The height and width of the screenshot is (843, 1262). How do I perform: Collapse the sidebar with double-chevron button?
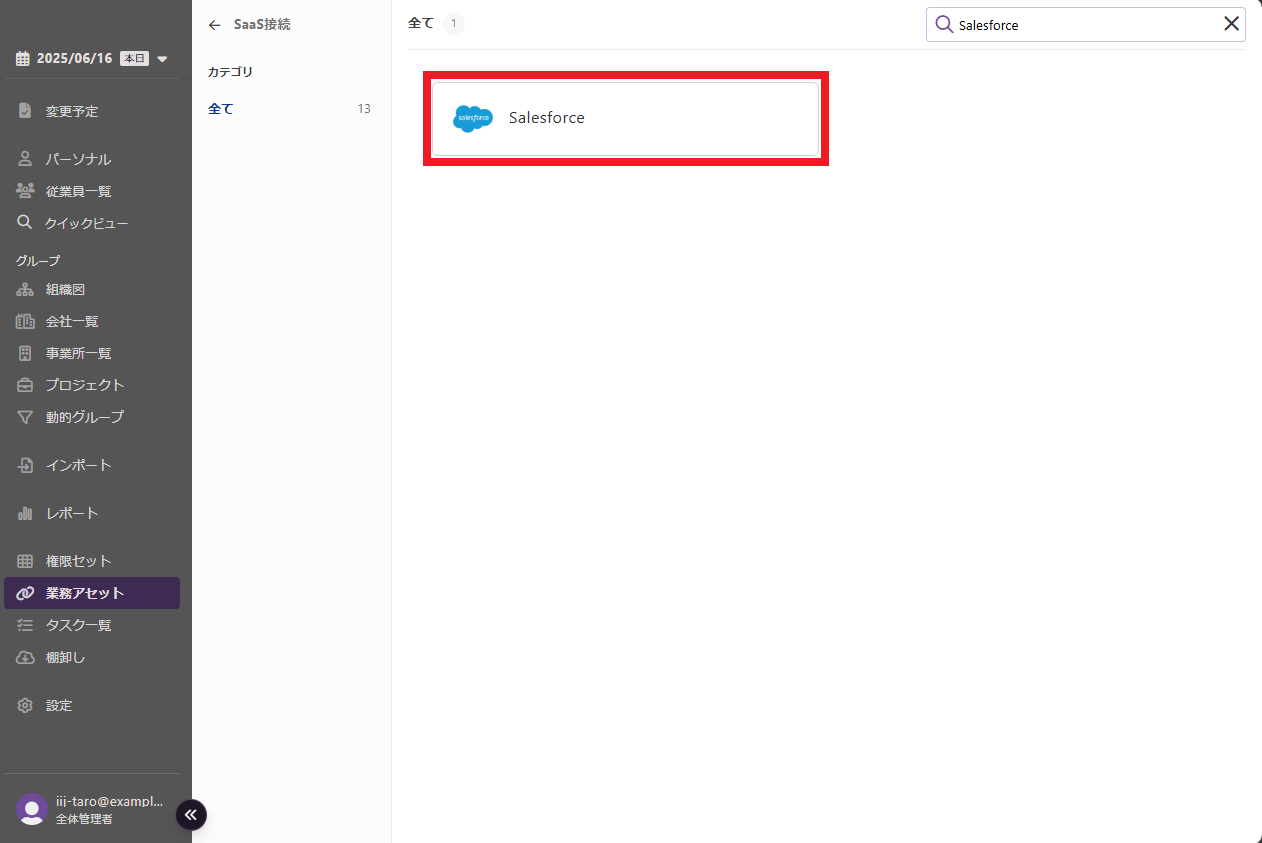tap(191, 815)
